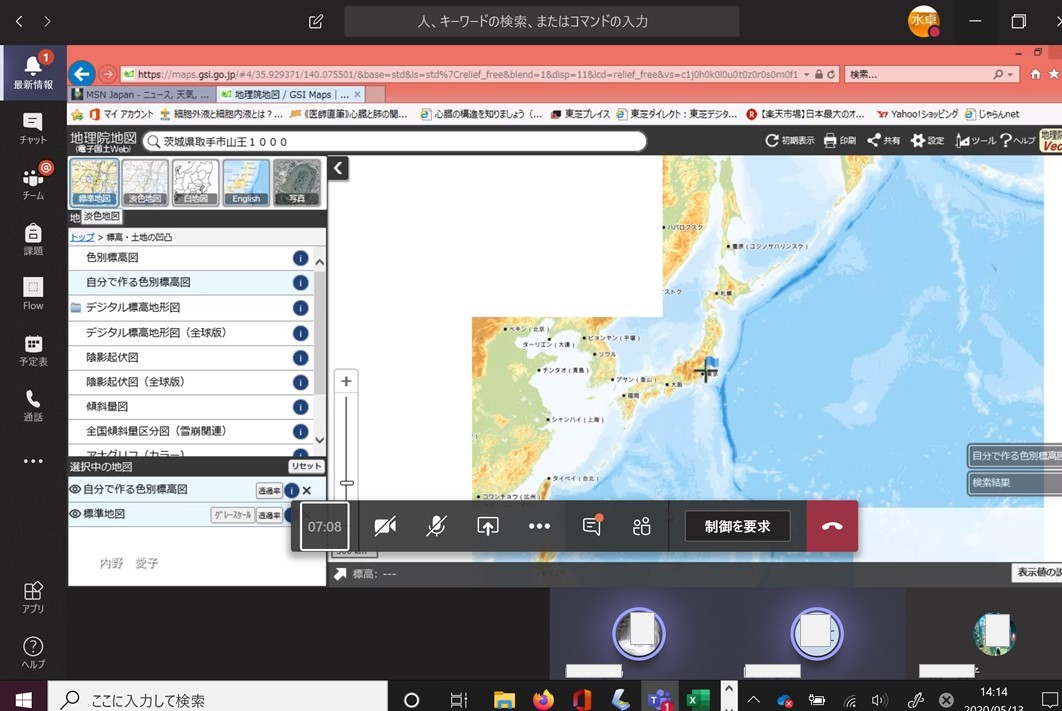Start a new chat with the compose icon
This screenshot has height=711, width=1062.
click(x=316, y=22)
